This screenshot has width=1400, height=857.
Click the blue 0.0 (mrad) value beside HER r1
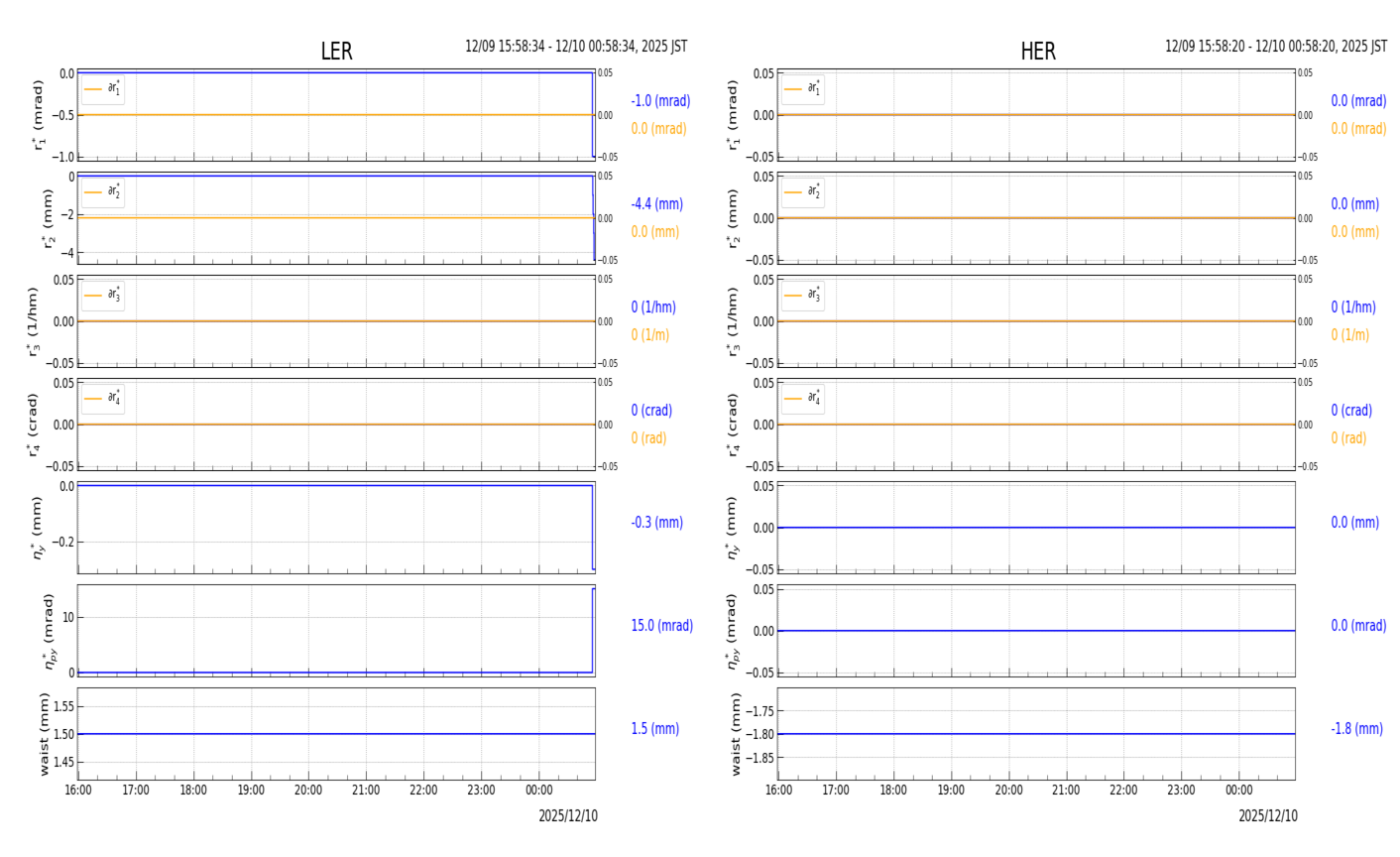[1358, 101]
